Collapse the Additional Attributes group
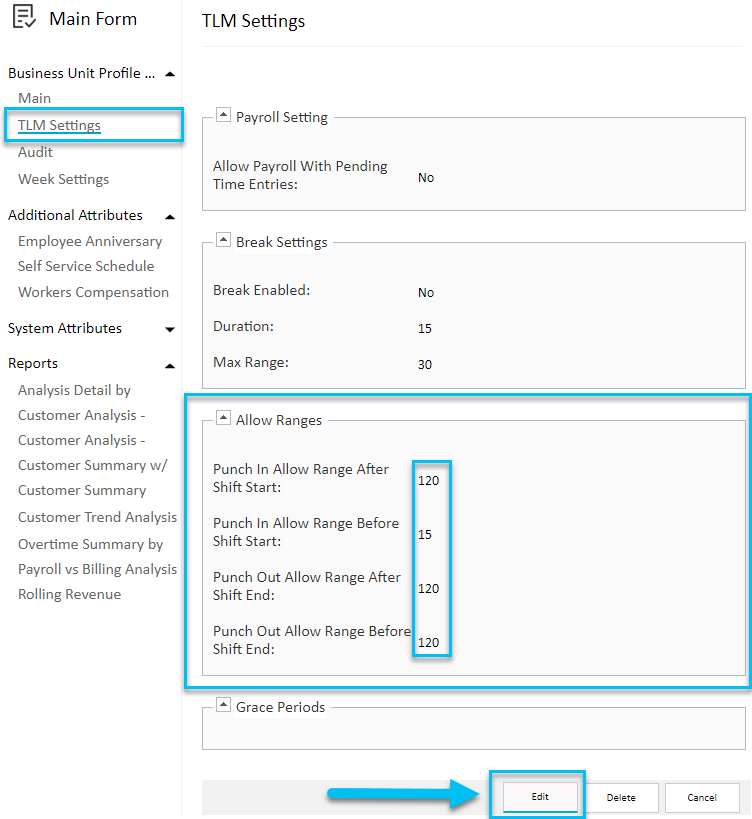 [170, 214]
